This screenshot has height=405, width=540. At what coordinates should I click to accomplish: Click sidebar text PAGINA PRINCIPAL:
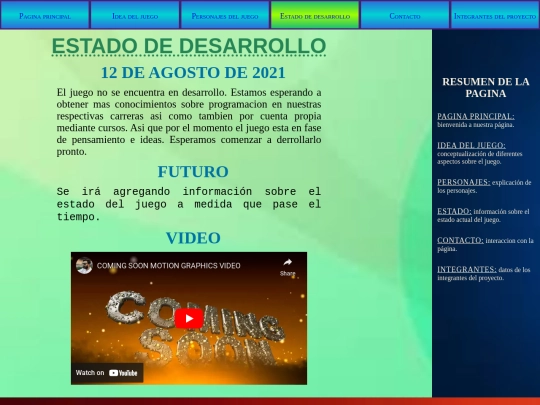[476, 116]
